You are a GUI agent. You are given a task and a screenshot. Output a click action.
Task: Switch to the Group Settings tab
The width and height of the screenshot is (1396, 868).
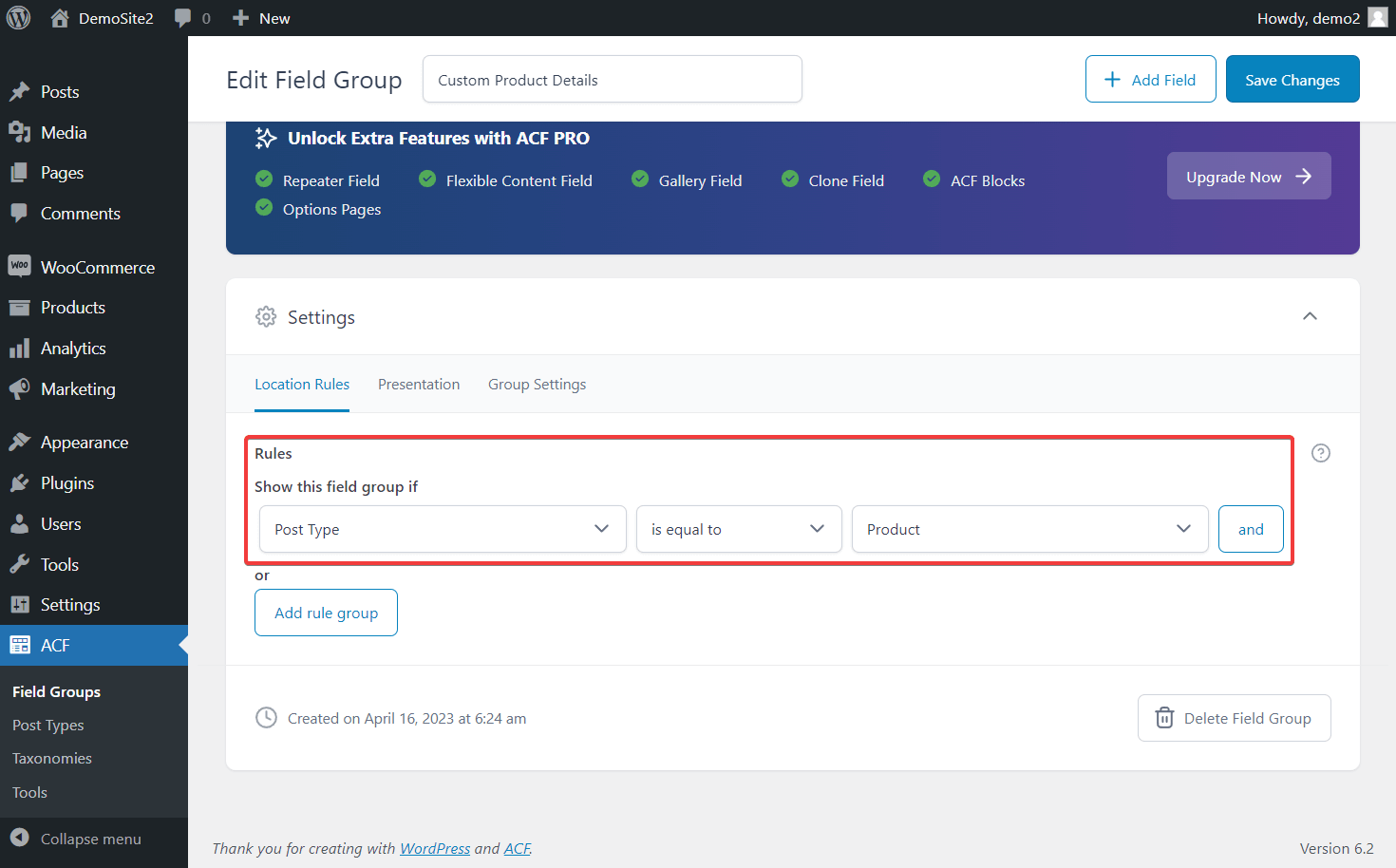537,385
